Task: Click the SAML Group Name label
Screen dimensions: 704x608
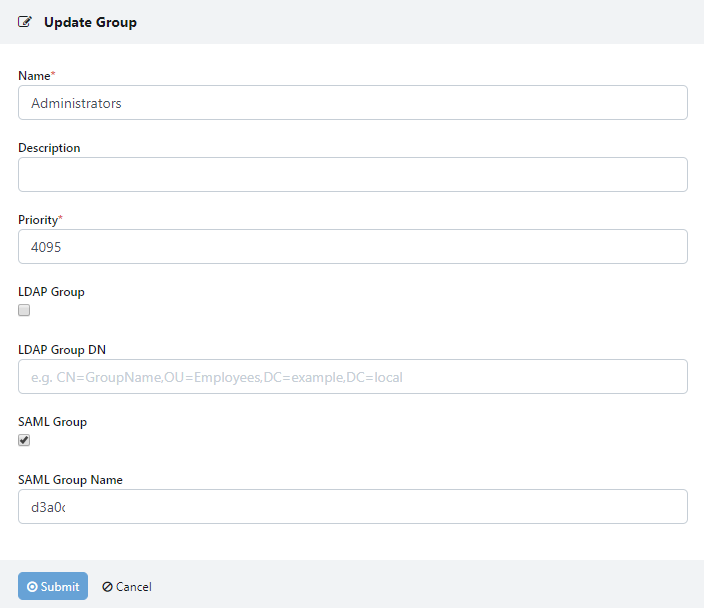Action: (x=70, y=480)
